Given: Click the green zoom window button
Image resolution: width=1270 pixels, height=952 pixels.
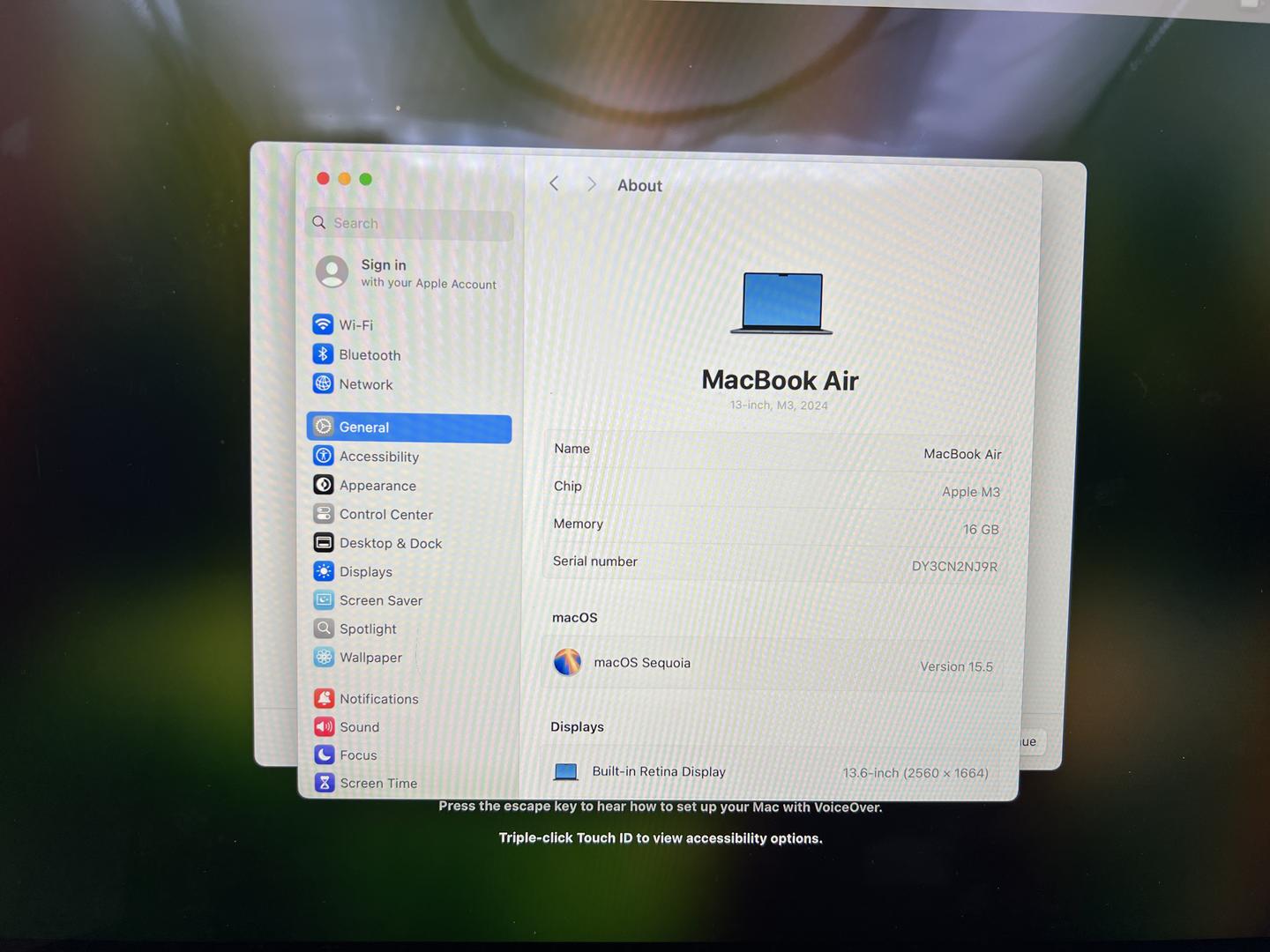Looking at the screenshot, I should click(365, 179).
